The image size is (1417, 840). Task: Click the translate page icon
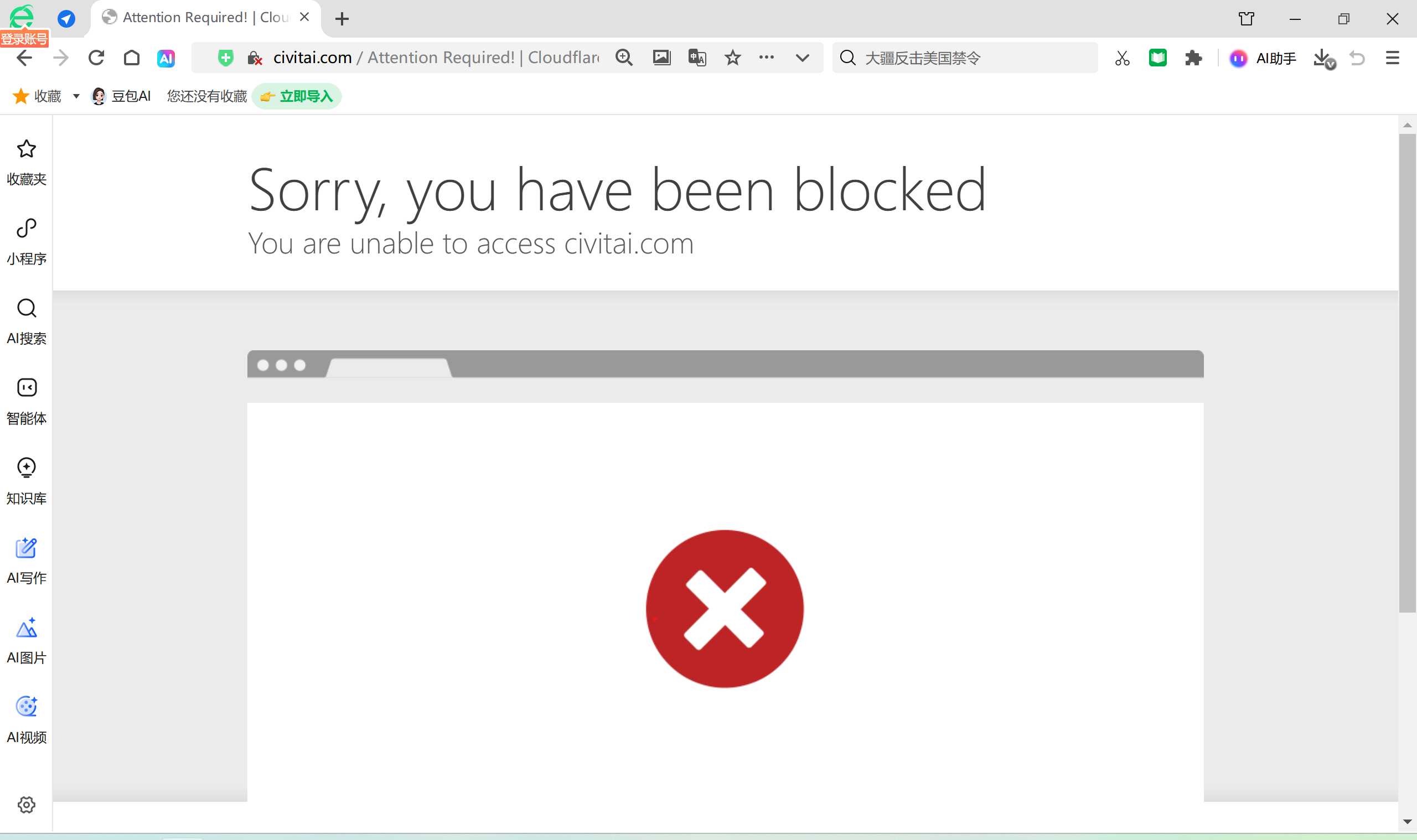(697, 58)
